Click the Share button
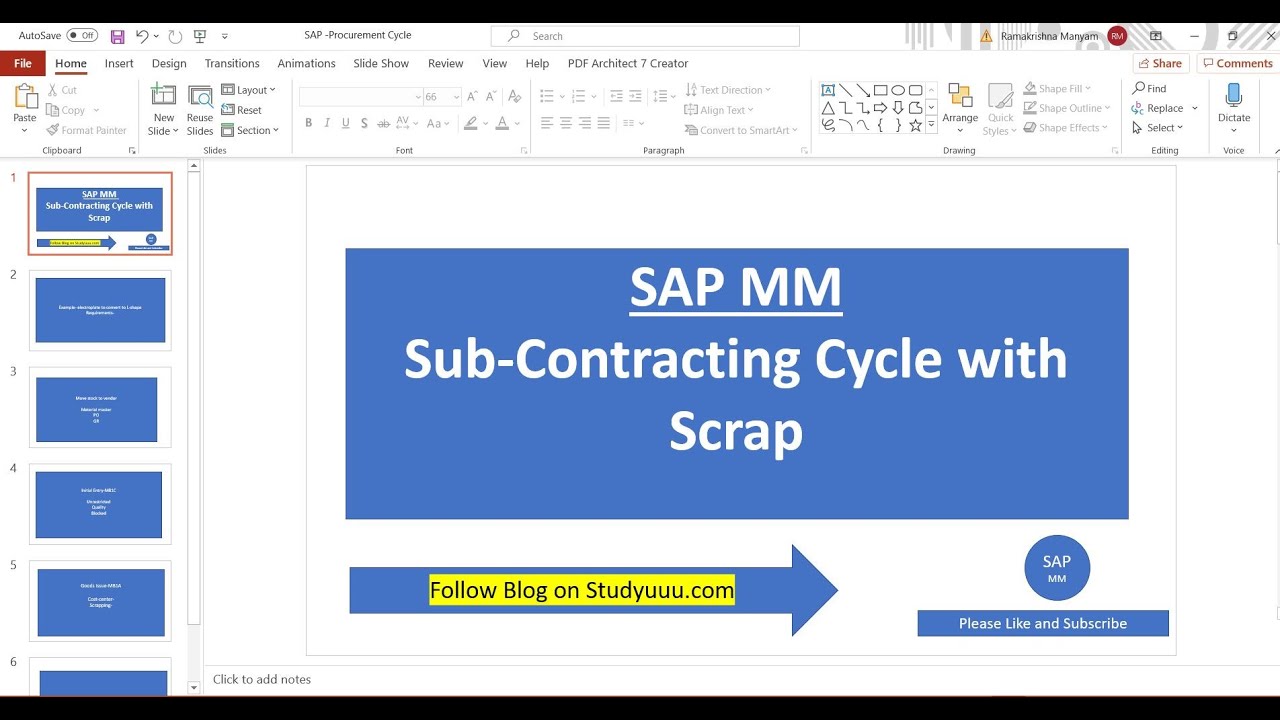Viewport: 1280px width, 720px height. pos(1160,63)
